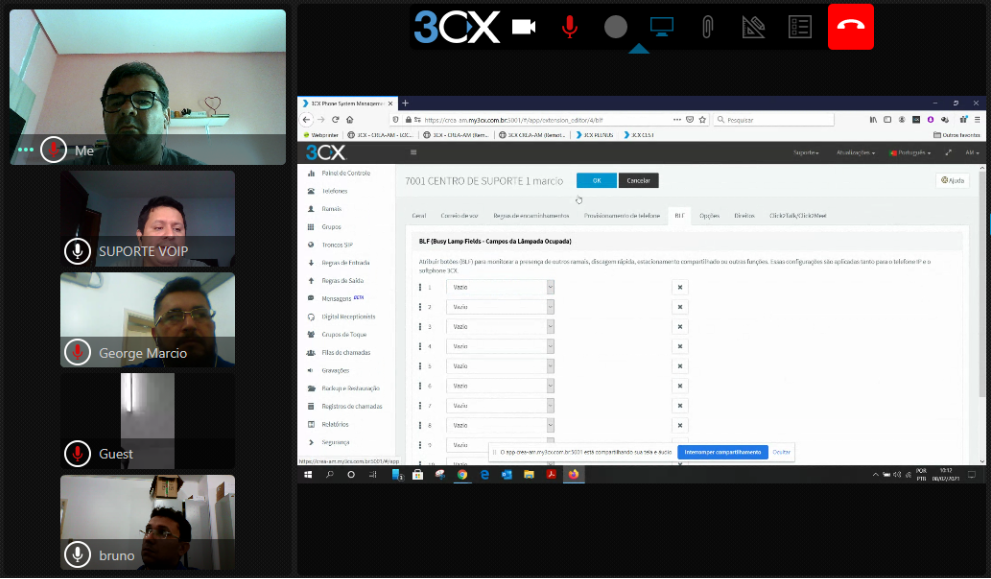Open Filas de chamadas in sidebar
Image resolution: width=991 pixels, height=579 pixels.
pos(346,353)
